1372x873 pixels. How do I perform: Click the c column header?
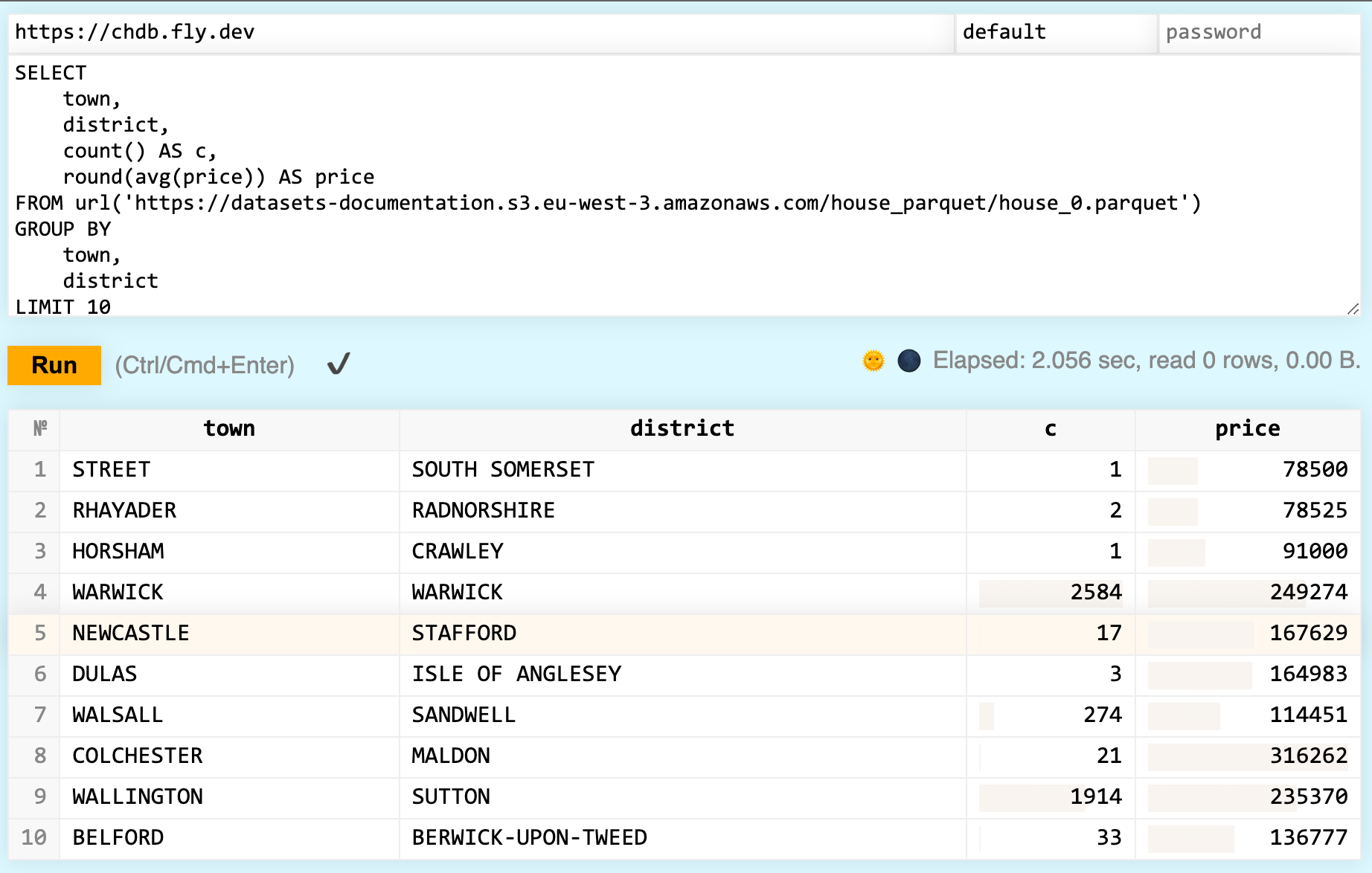point(1050,428)
